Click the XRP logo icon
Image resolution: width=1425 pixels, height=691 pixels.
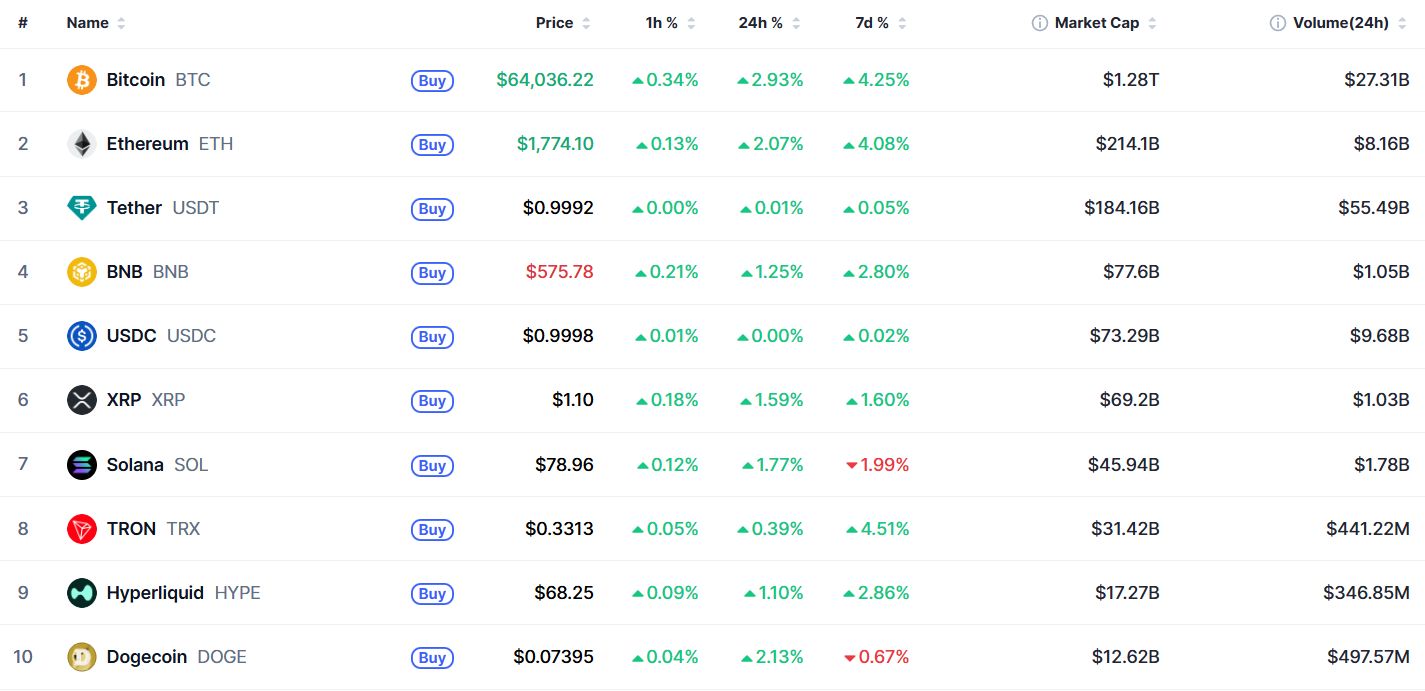pyautogui.click(x=82, y=400)
